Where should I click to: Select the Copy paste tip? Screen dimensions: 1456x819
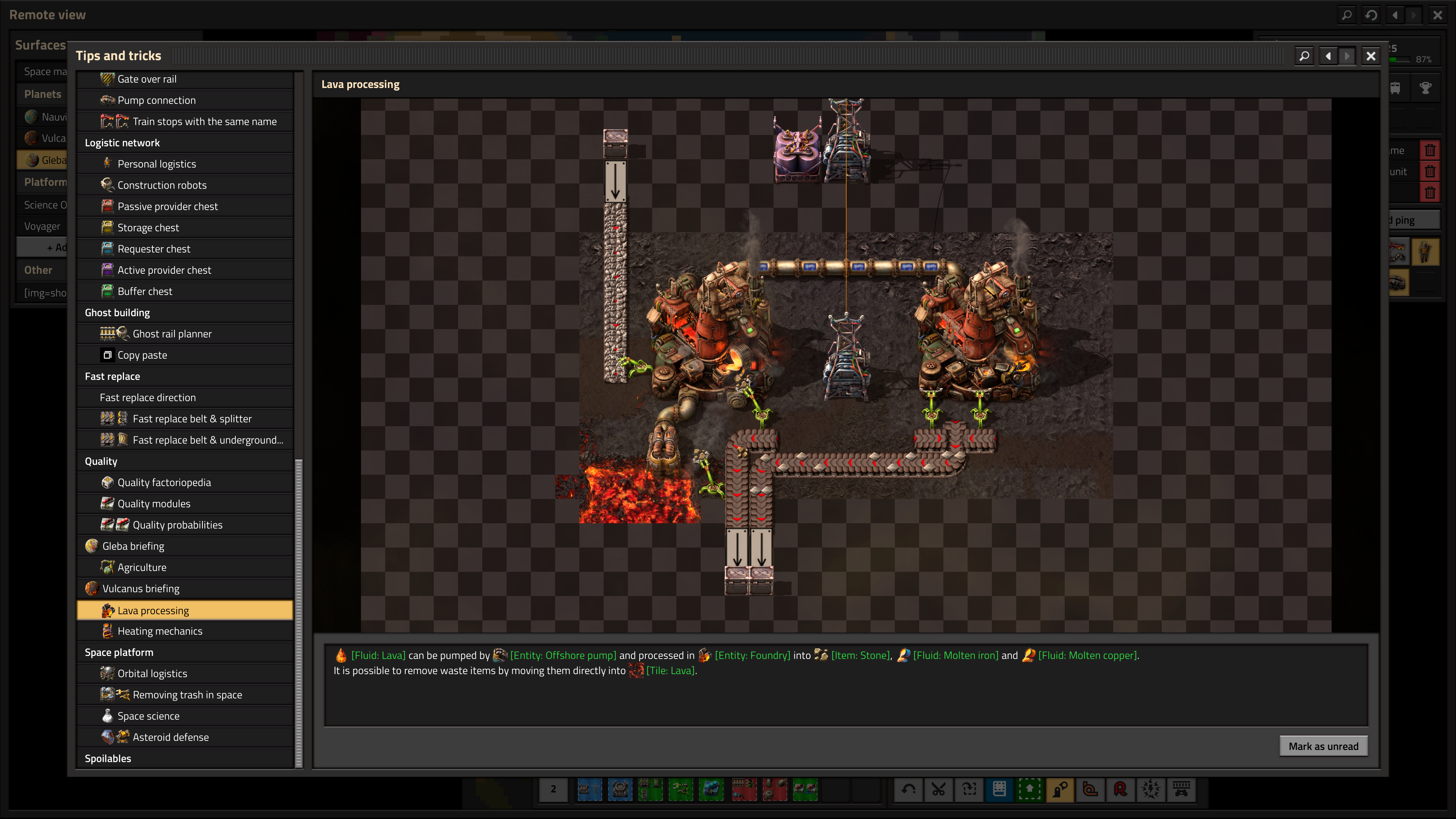(185, 355)
